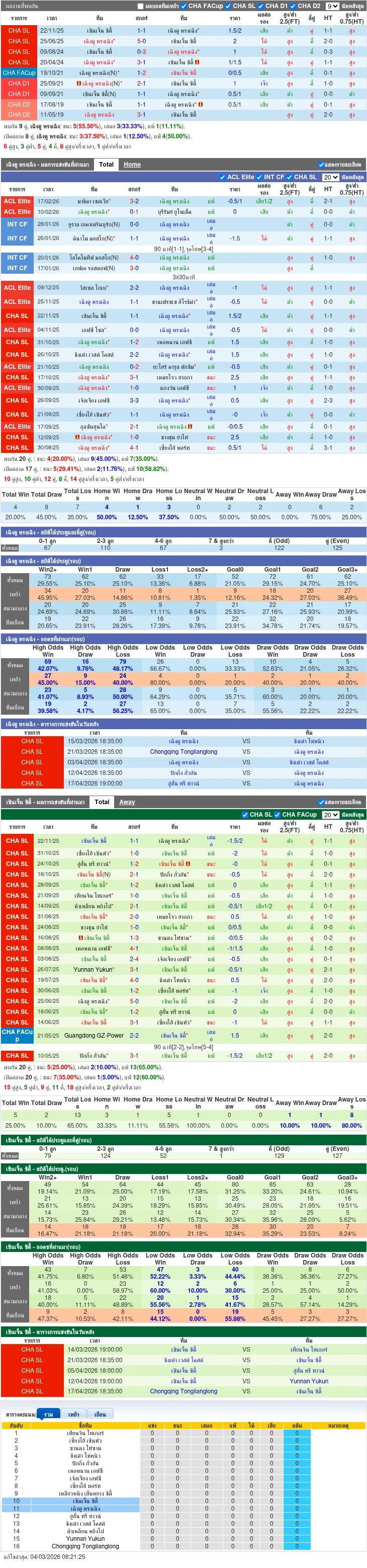Click the HT column header in เฉิงตู หรงเฉิง table
Screen dimensions: 367x1568
(x=328, y=189)
